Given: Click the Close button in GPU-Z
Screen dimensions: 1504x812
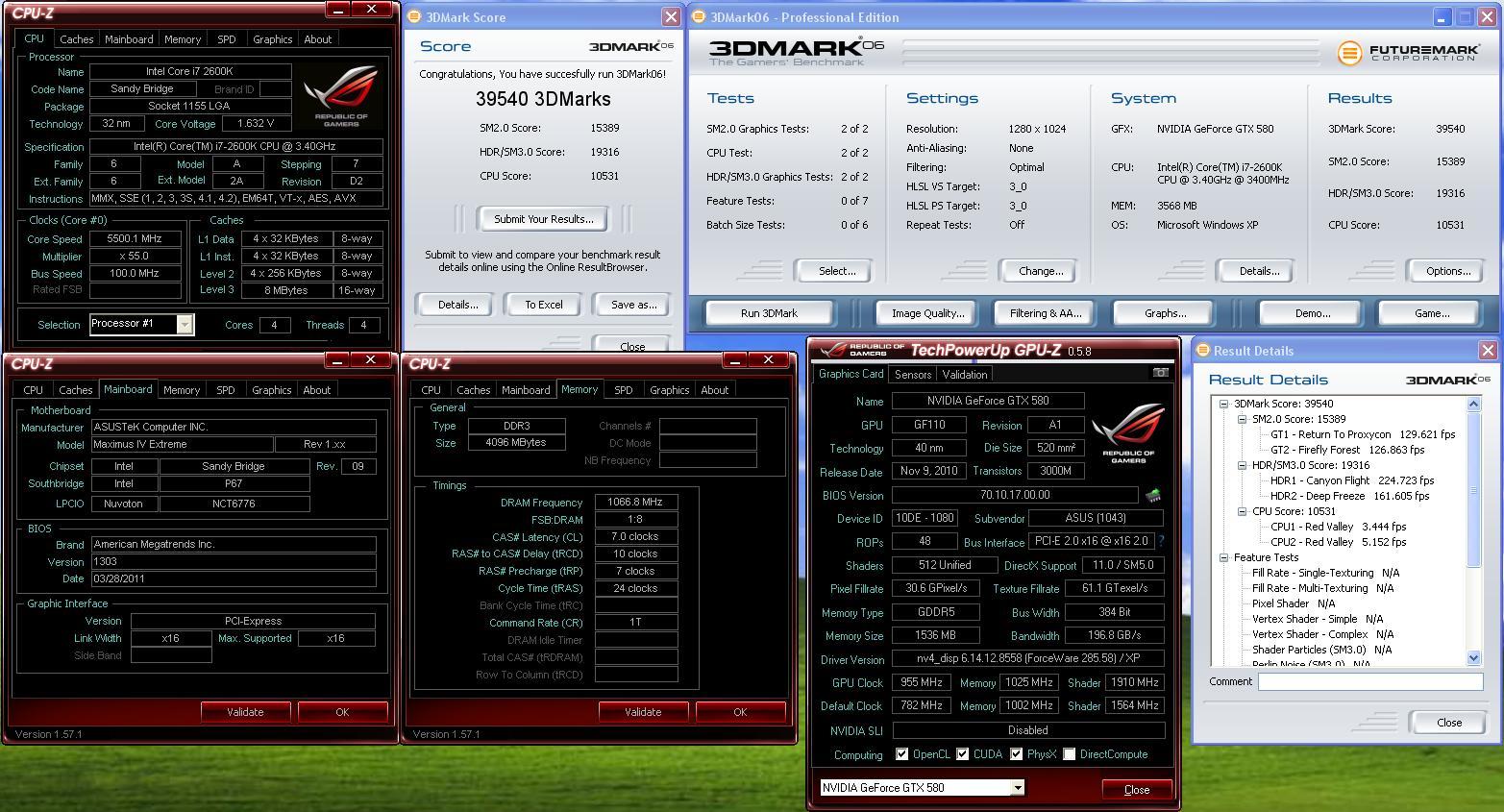Looking at the screenshot, I should coord(1137,789).
